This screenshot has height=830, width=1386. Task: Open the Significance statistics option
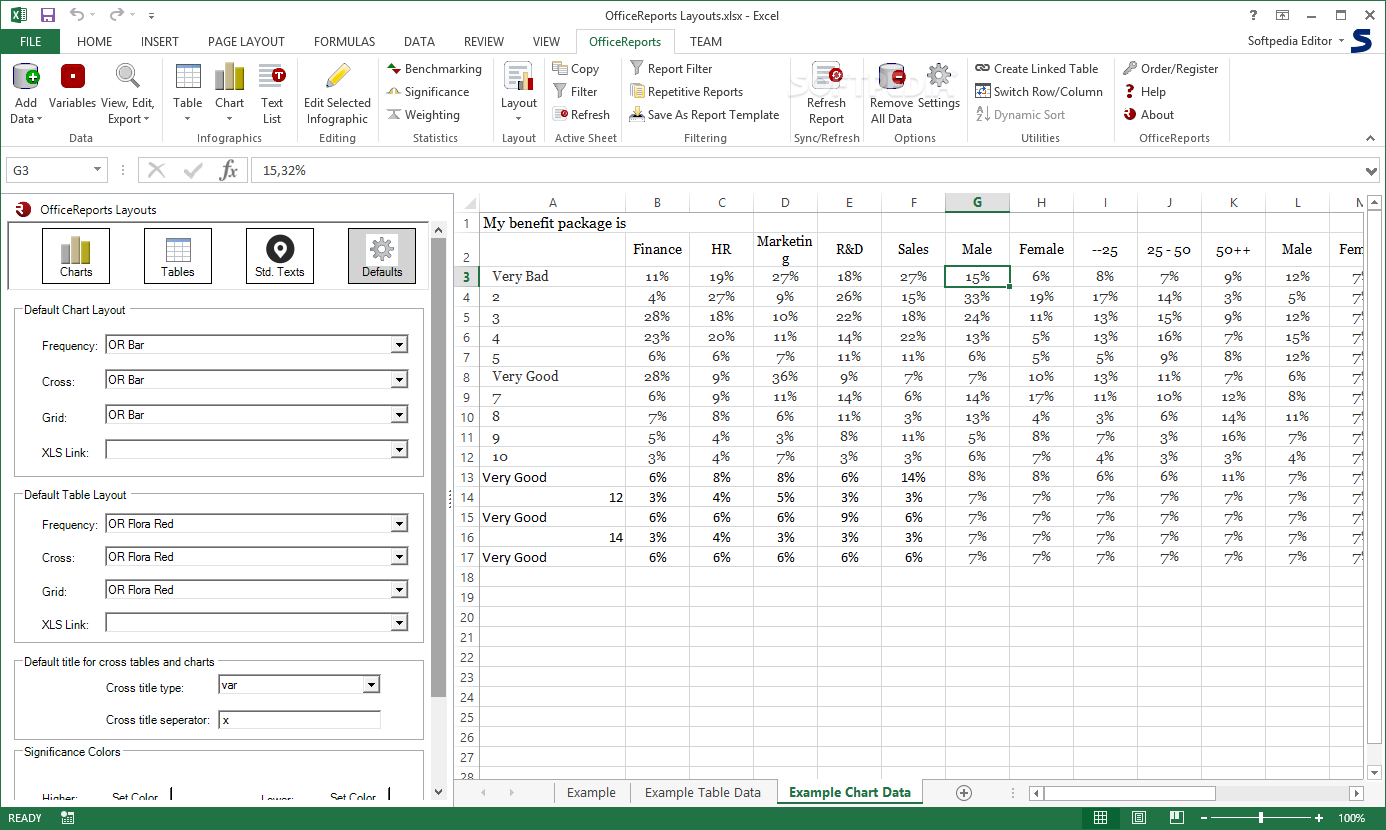(x=429, y=92)
